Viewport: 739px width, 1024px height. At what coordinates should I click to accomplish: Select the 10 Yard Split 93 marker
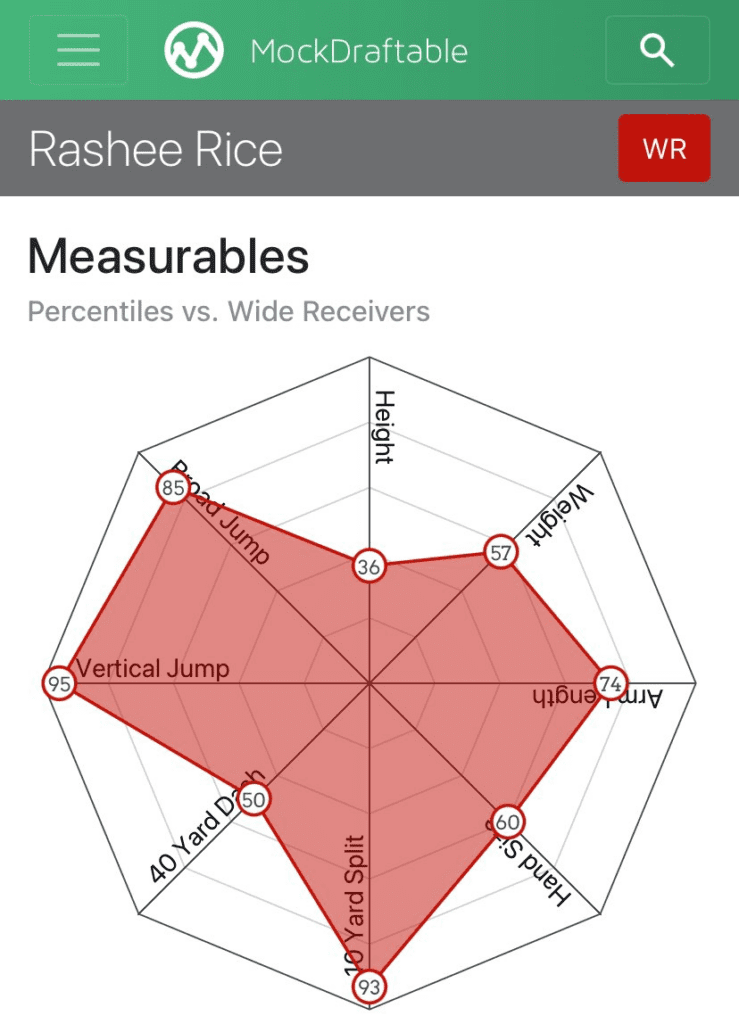click(x=369, y=987)
